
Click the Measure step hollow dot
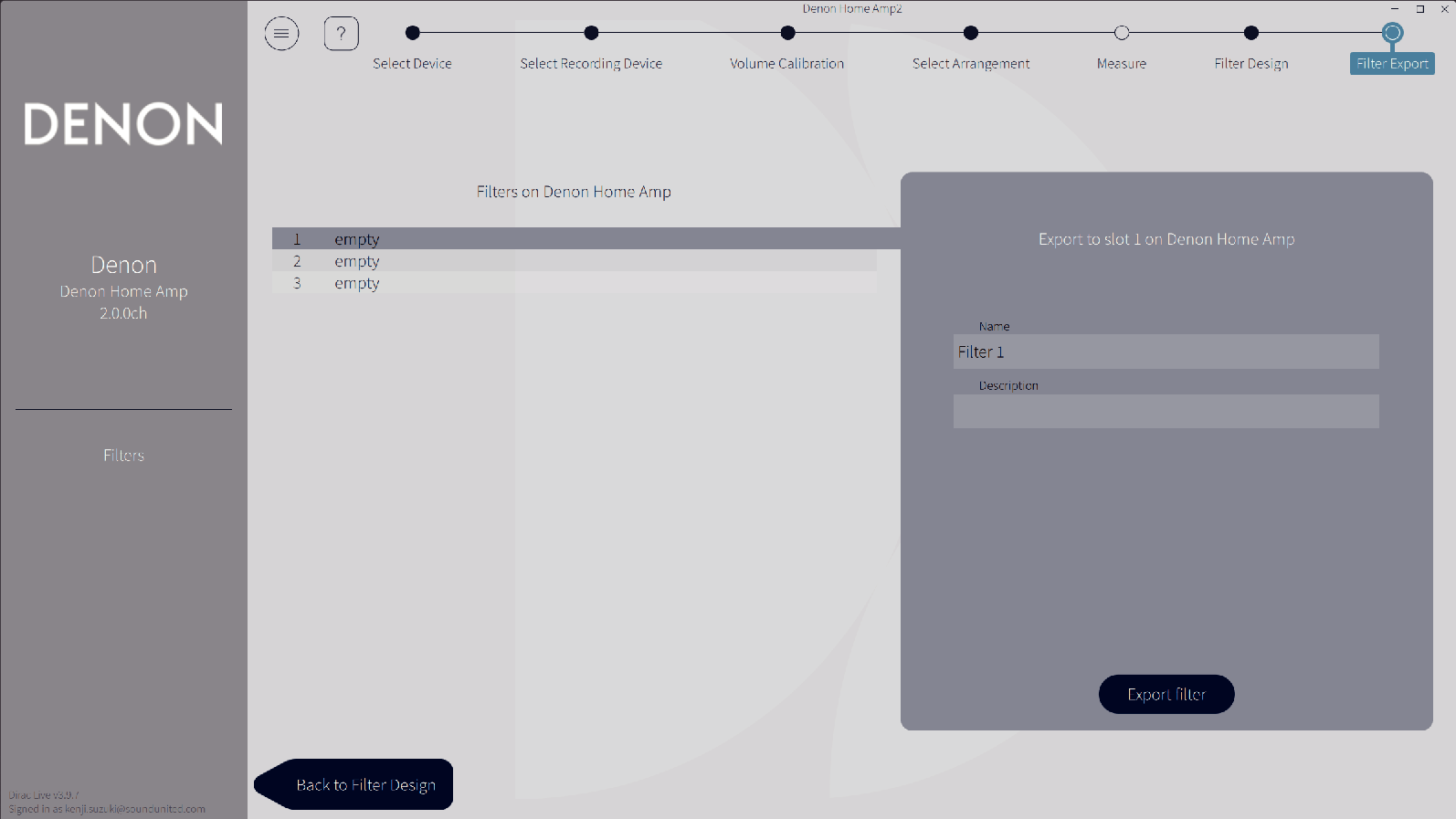point(1122,33)
